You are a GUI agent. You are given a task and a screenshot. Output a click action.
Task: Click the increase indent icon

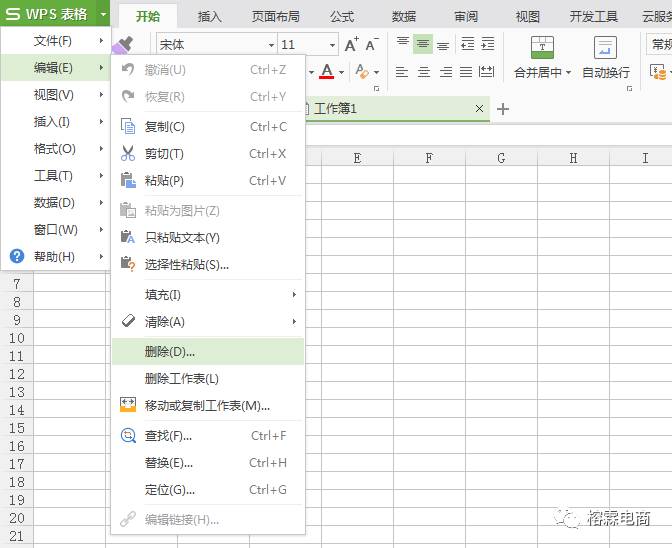tap(488, 44)
